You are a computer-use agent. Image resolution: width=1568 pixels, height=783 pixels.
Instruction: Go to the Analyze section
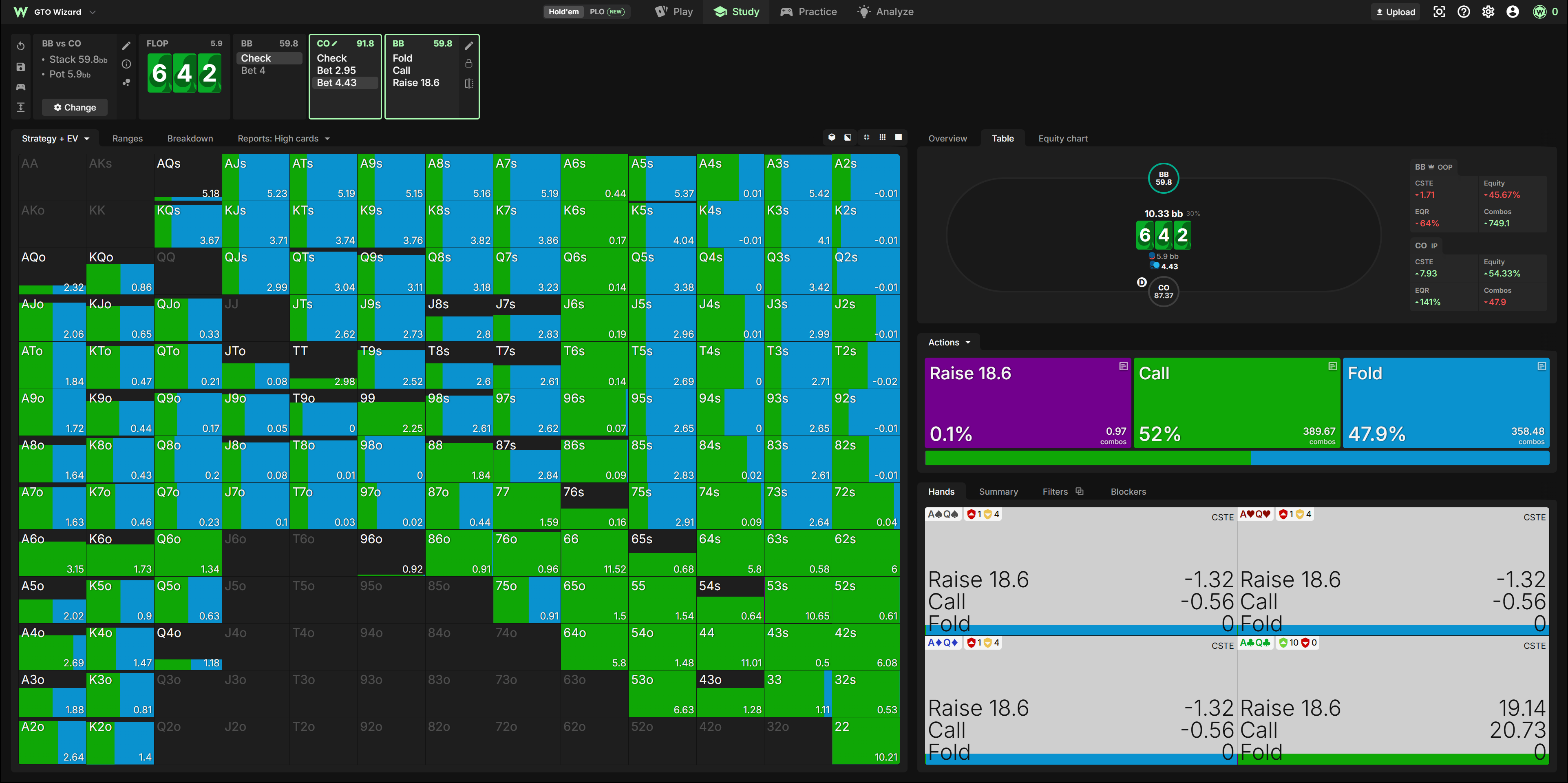click(885, 11)
